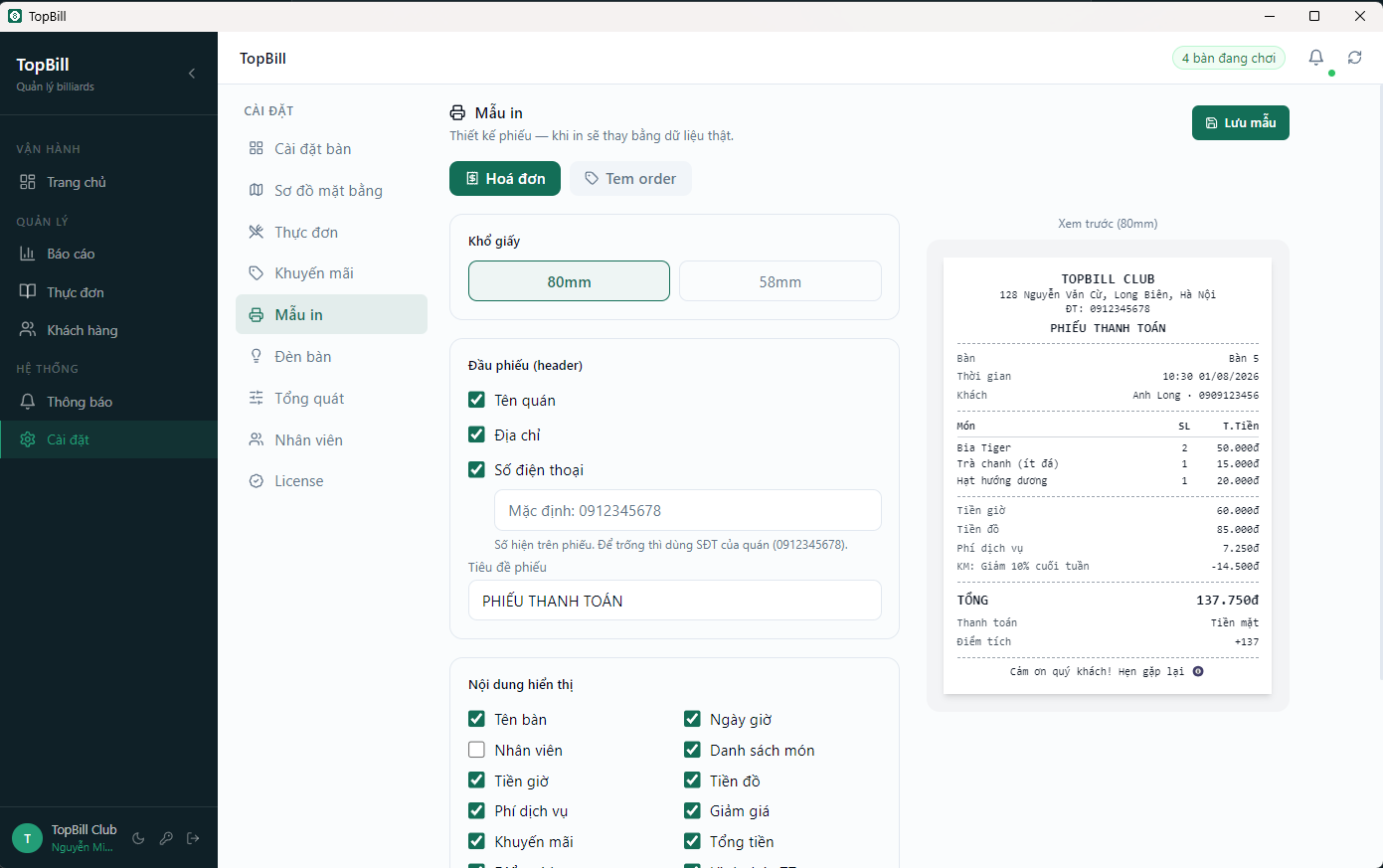The width and height of the screenshot is (1383, 868).
Task: Select Cài đặt in the main sidebar
Action: [x=108, y=439]
